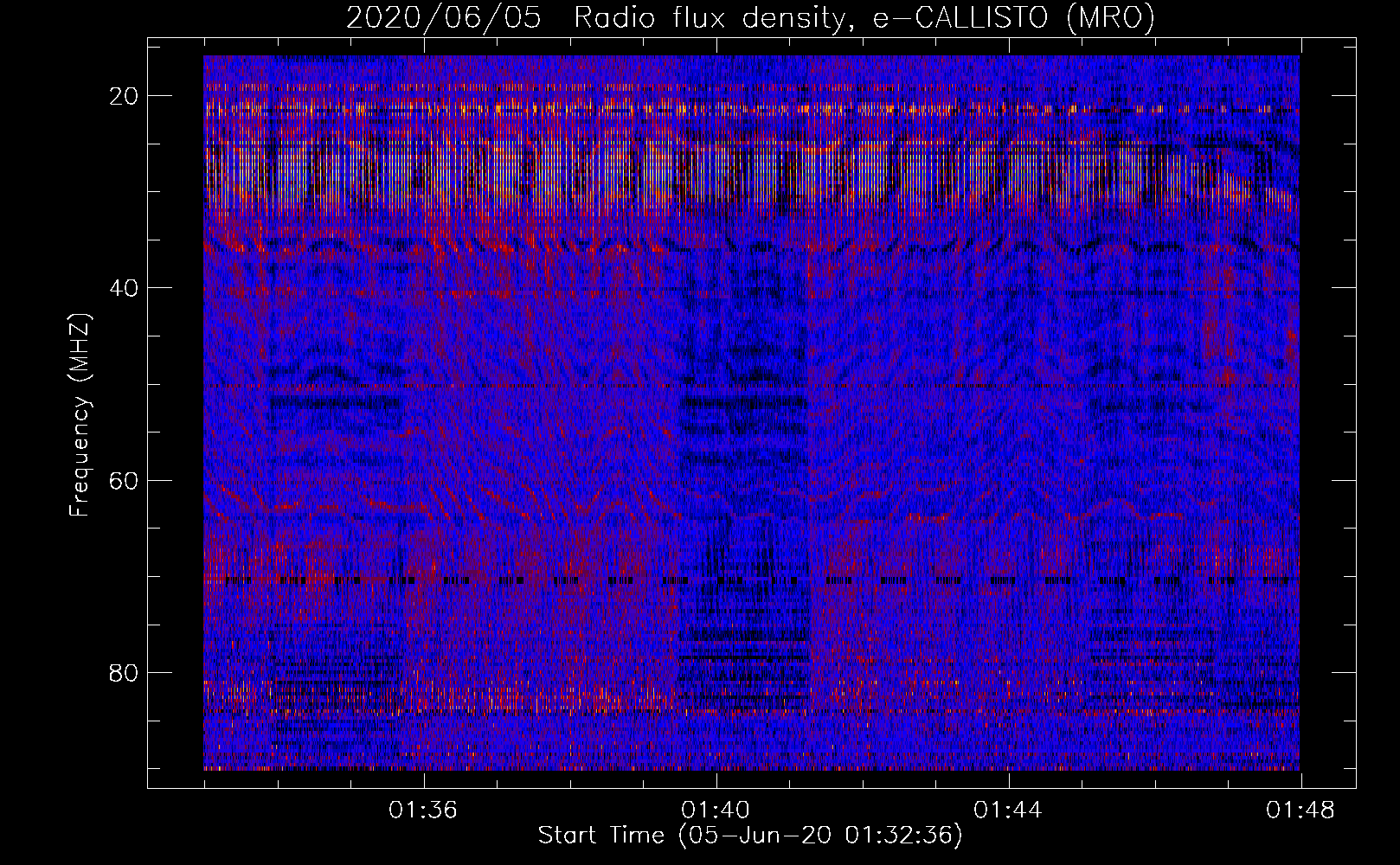Click the x-axis time label '01:44'
The height and width of the screenshot is (865, 1400).
tap(1008, 811)
